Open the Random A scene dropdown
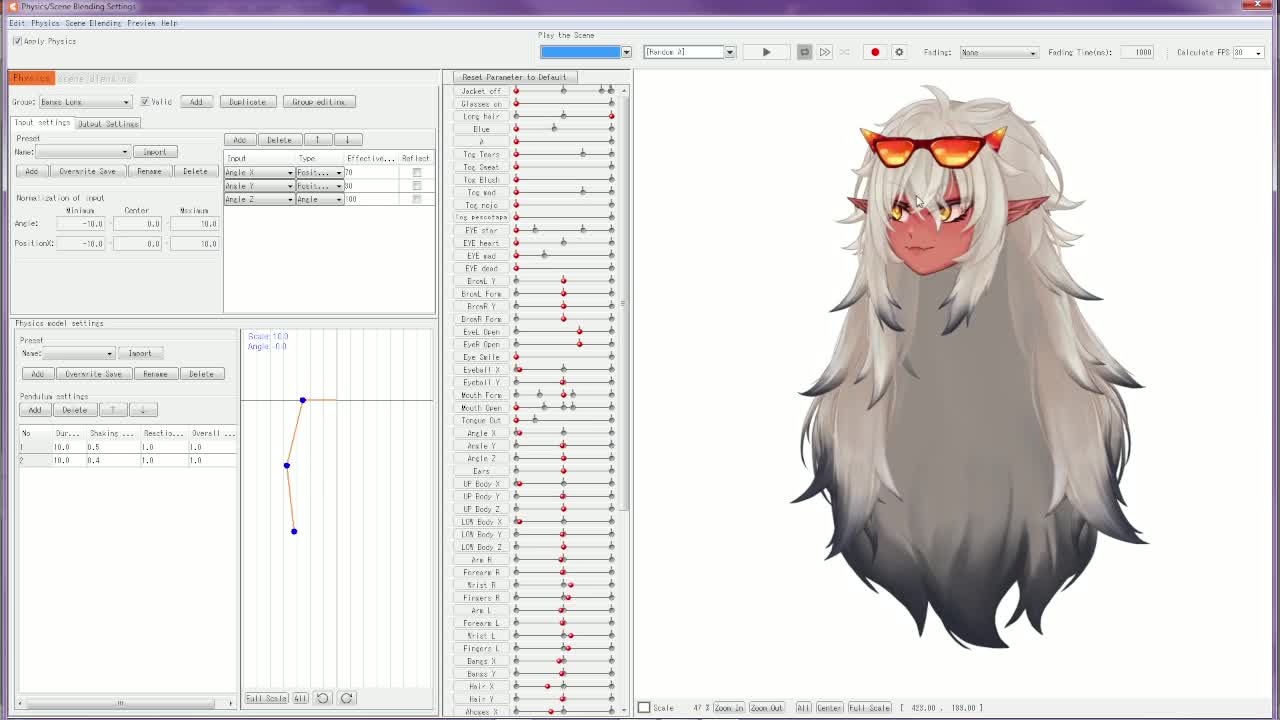Viewport: 1280px width, 720px height. 689,52
